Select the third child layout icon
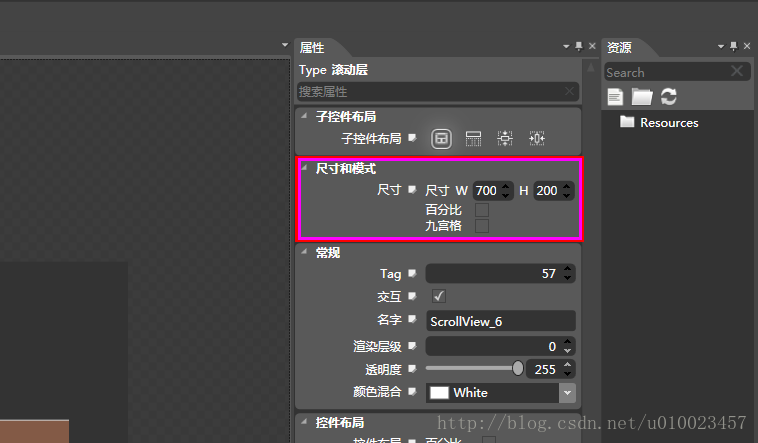 coord(505,139)
